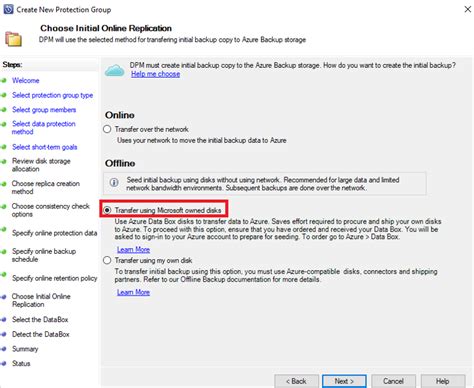Image resolution: width=474 pixels, height=388 pixels.
Task: Go to the Welcome step
Action: pos(26,80)
